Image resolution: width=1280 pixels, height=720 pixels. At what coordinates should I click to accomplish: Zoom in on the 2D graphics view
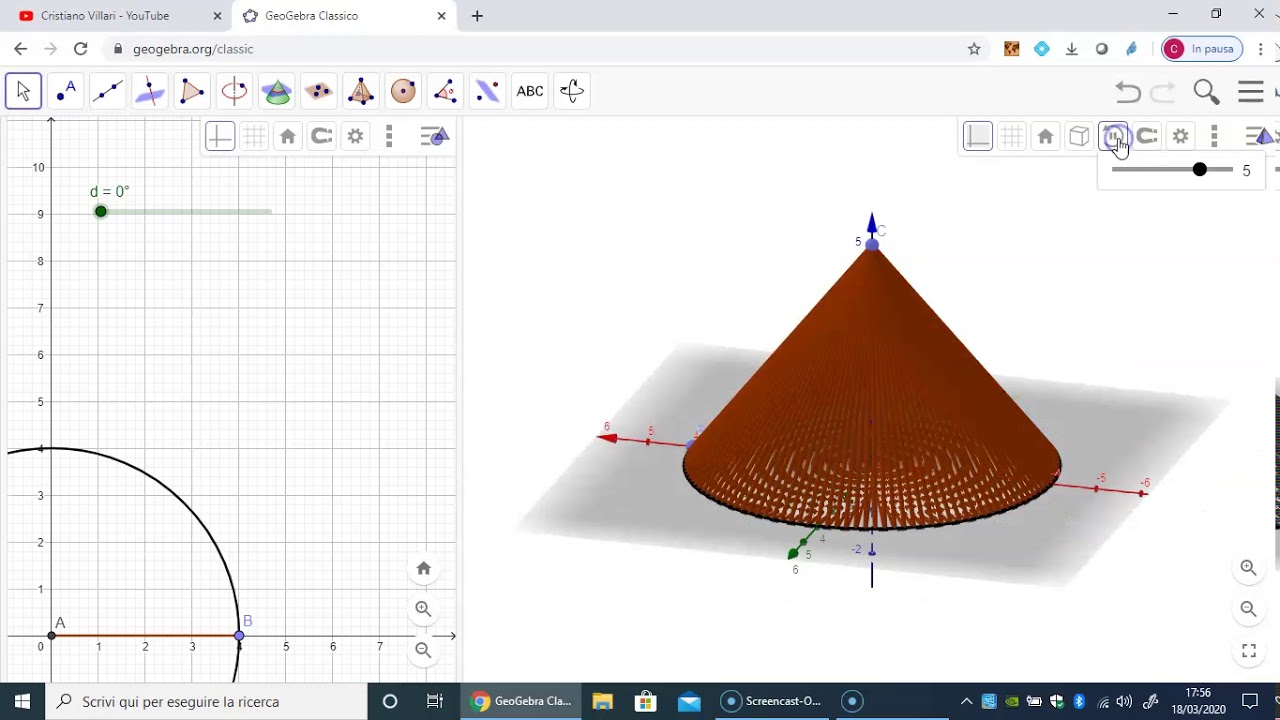424,609
